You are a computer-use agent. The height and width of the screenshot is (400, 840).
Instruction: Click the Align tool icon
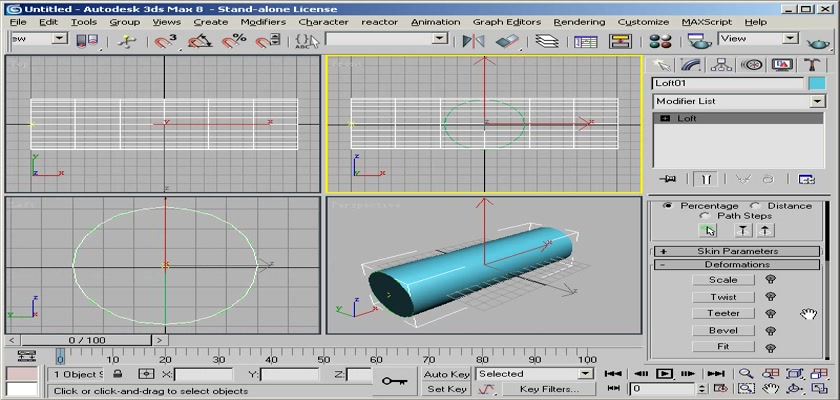pyautogui.click(x=507, y=41)
